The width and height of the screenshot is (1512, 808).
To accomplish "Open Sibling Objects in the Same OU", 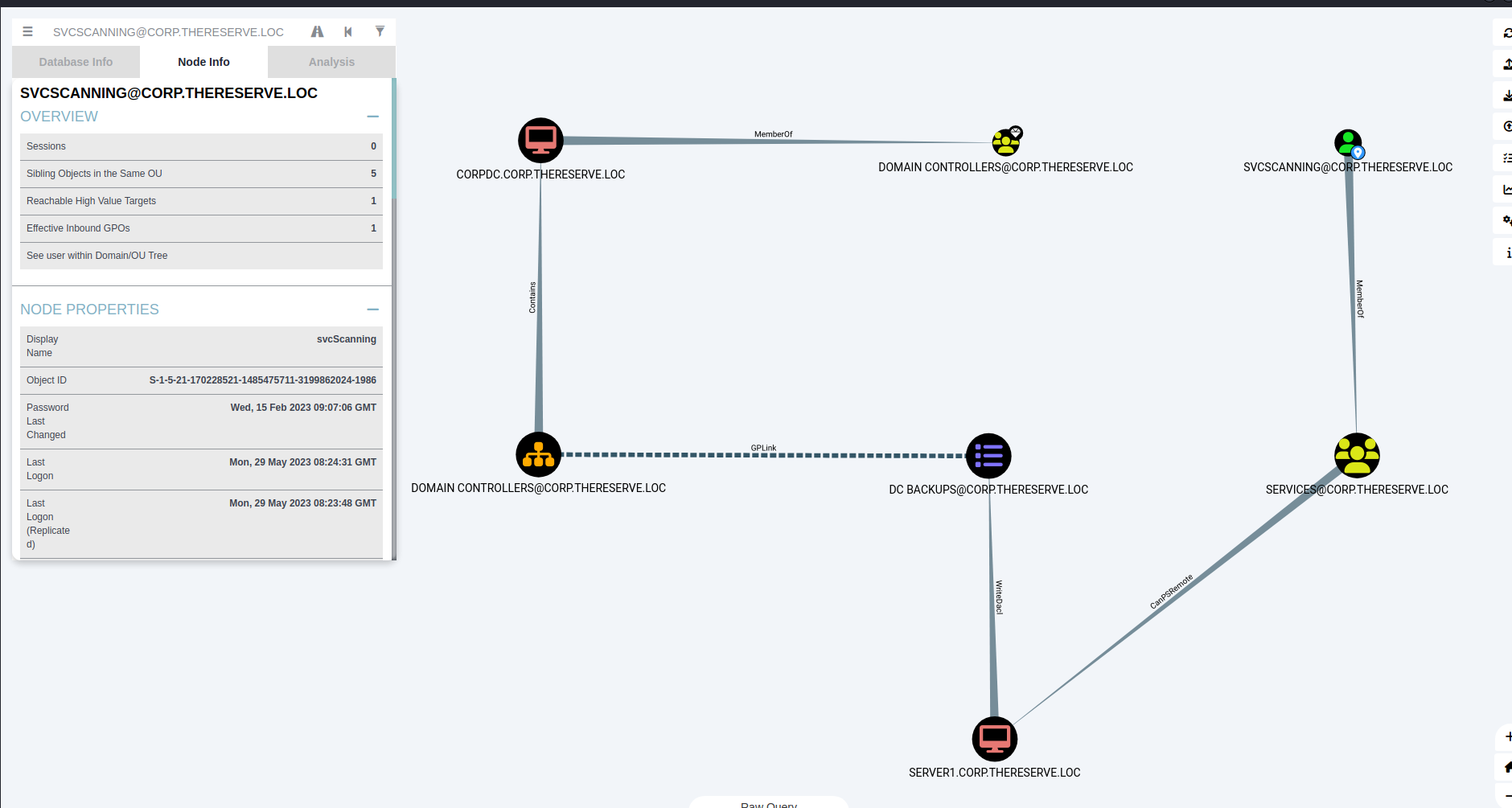I will pos(201,174).
